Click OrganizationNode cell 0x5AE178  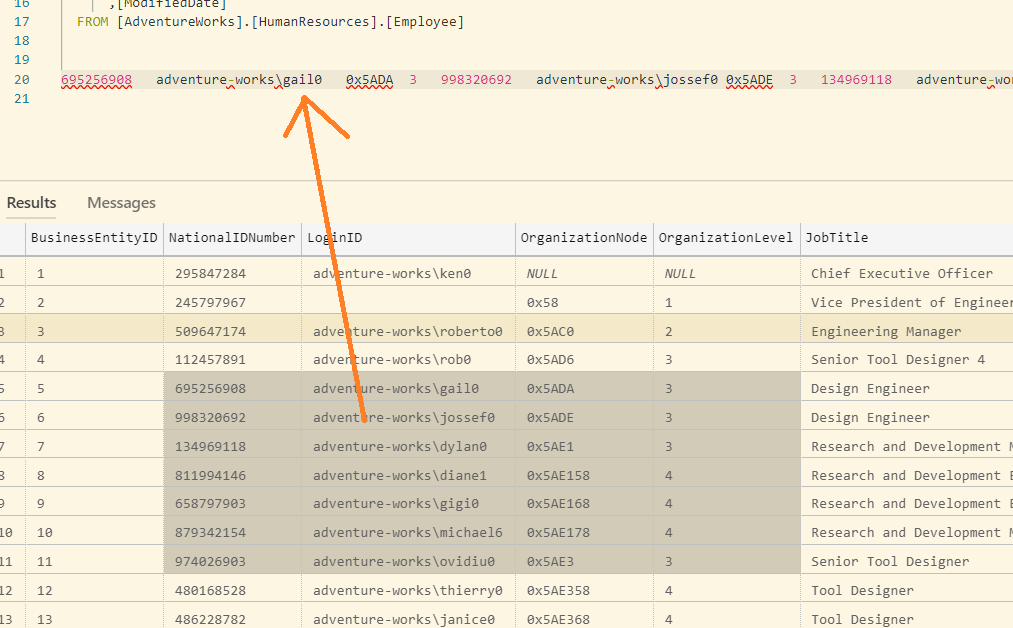(x=585, y=532)
